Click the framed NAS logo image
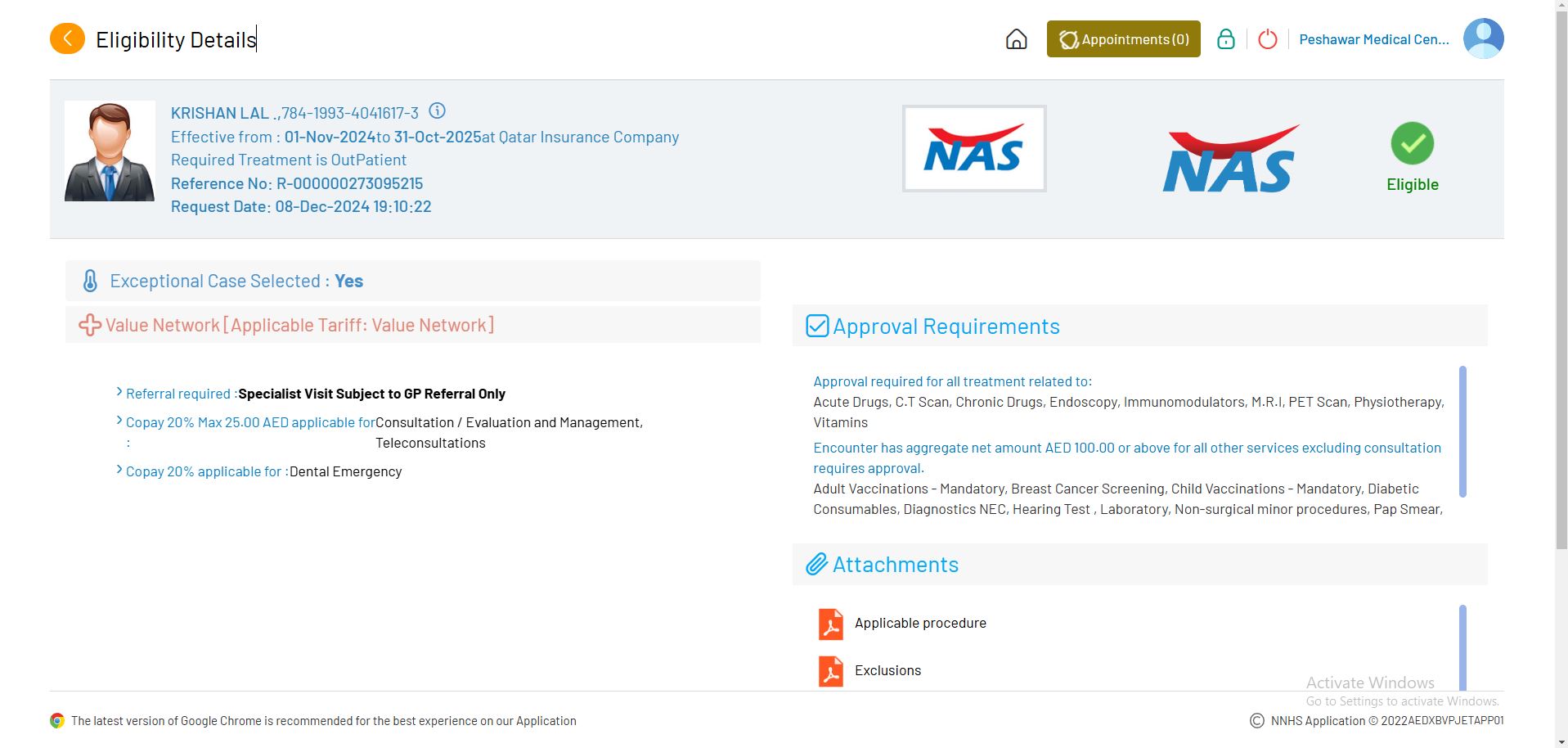Image resolution: width=1568 pixels, height=748 pixels. pos(973,149)
